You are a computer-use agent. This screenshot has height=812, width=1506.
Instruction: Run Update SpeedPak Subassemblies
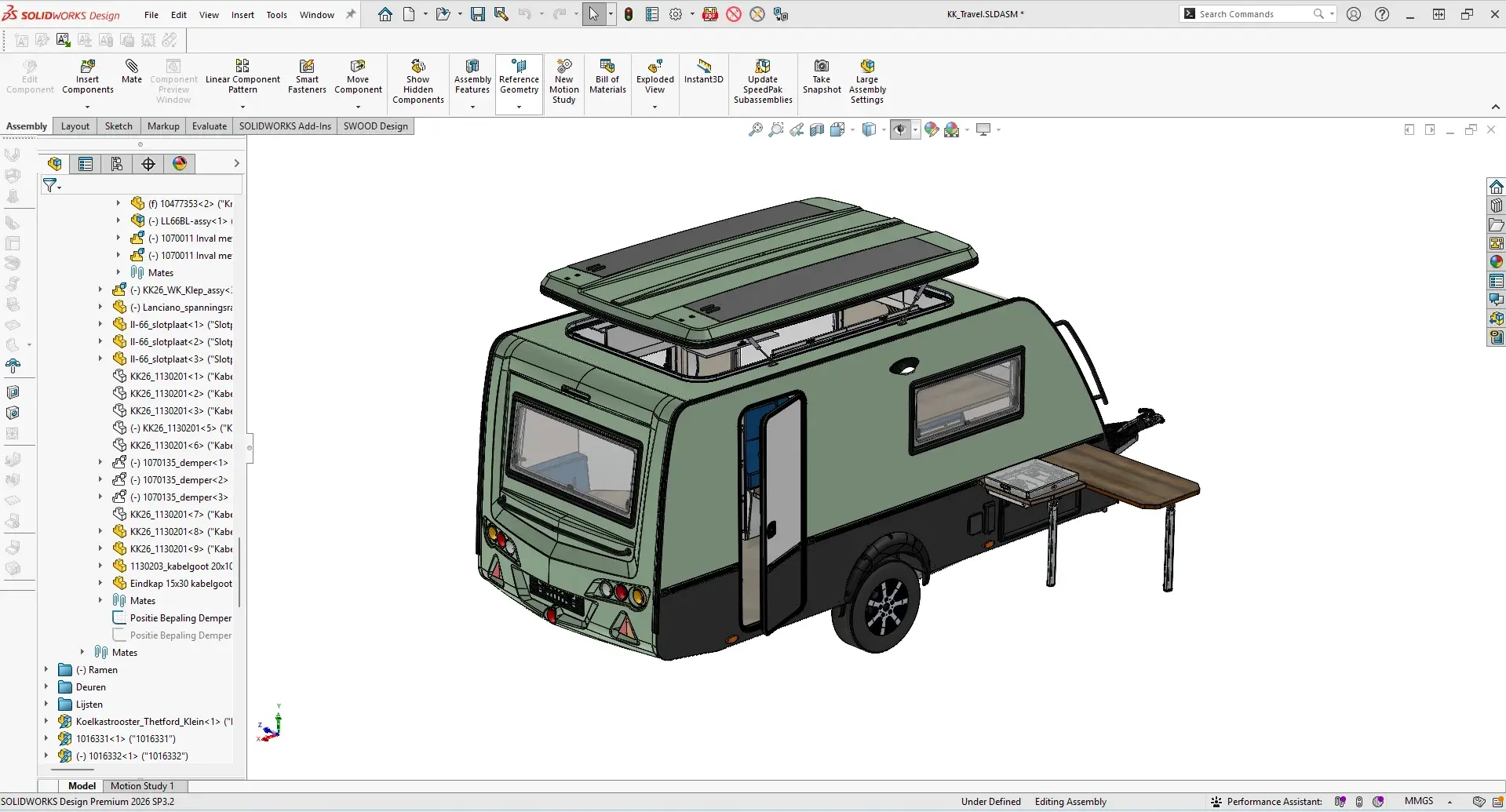[x=763, y=81]
